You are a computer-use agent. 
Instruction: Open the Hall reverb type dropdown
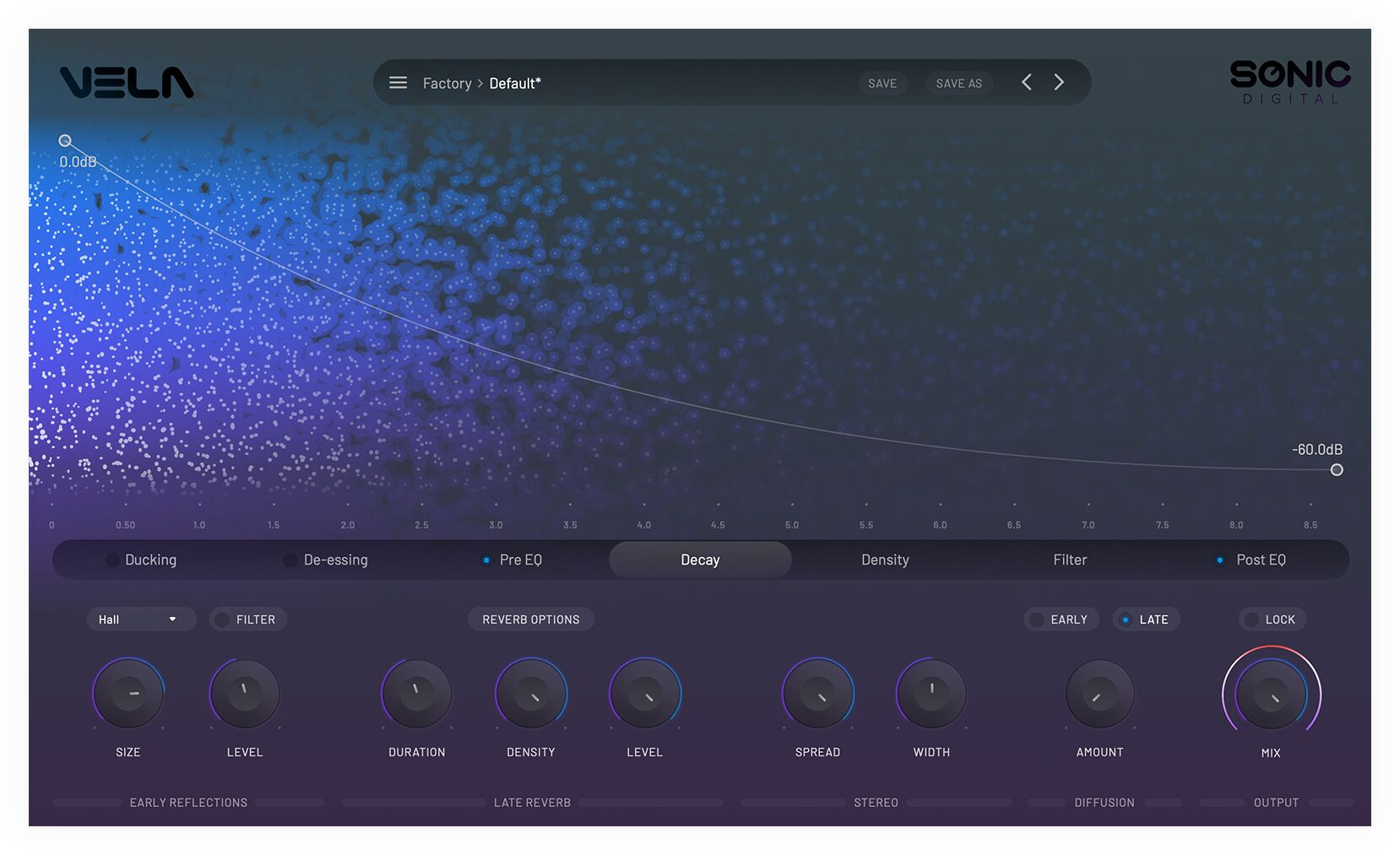[140, 620]
